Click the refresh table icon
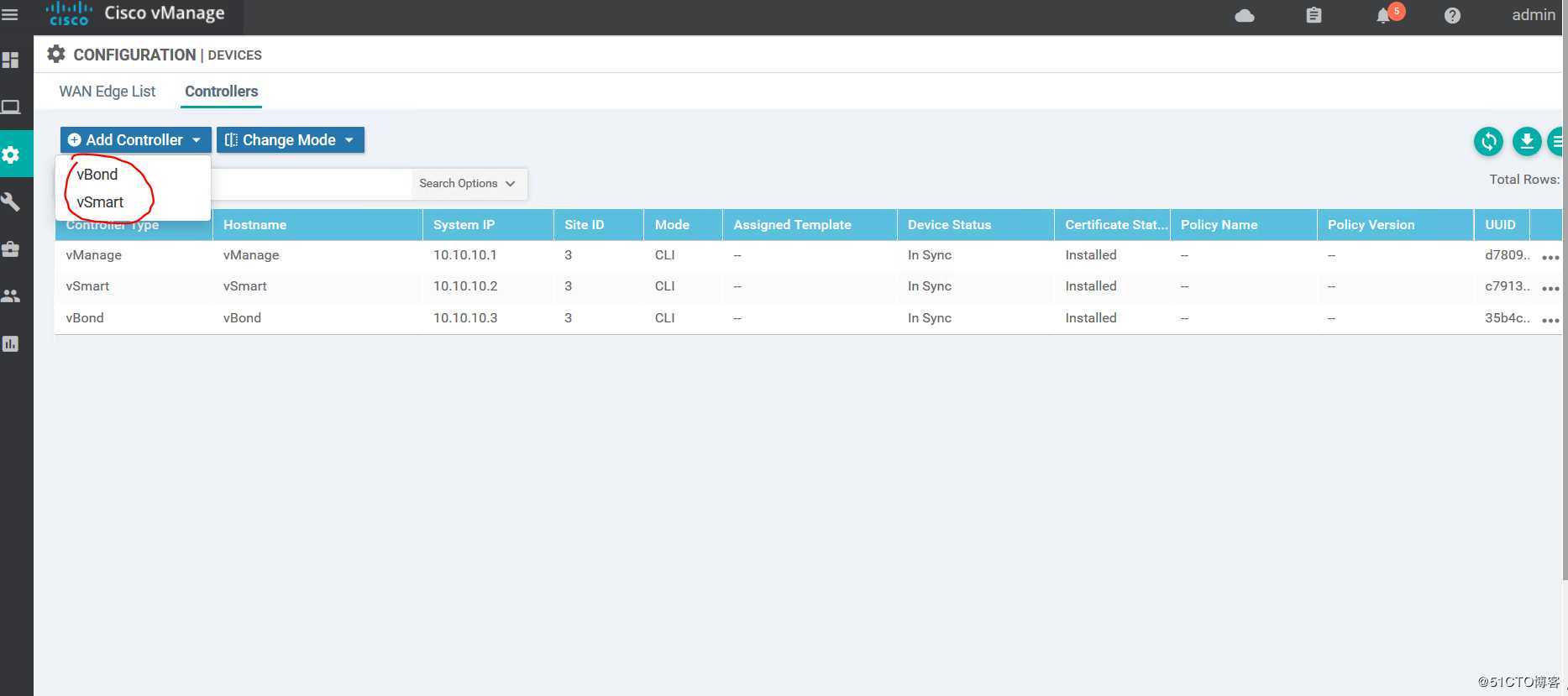The width and height of the screenshot is (1568, 696). pyautogui.click(x=1489, y=141)
